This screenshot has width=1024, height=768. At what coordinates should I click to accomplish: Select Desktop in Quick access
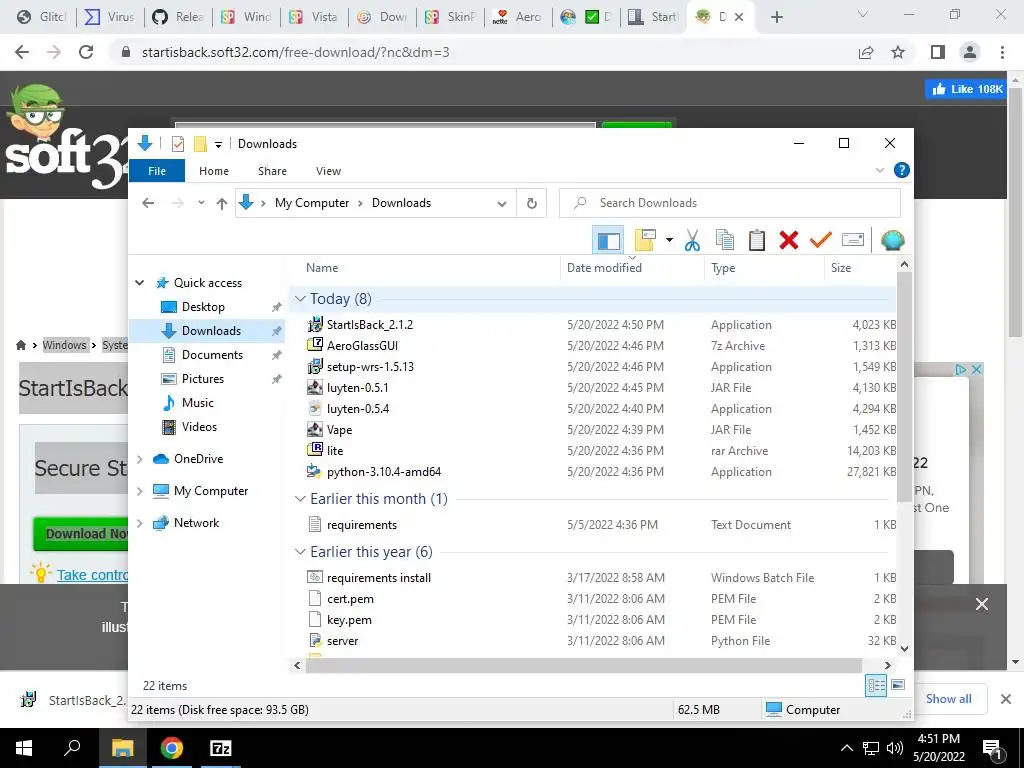click(203, 307)
